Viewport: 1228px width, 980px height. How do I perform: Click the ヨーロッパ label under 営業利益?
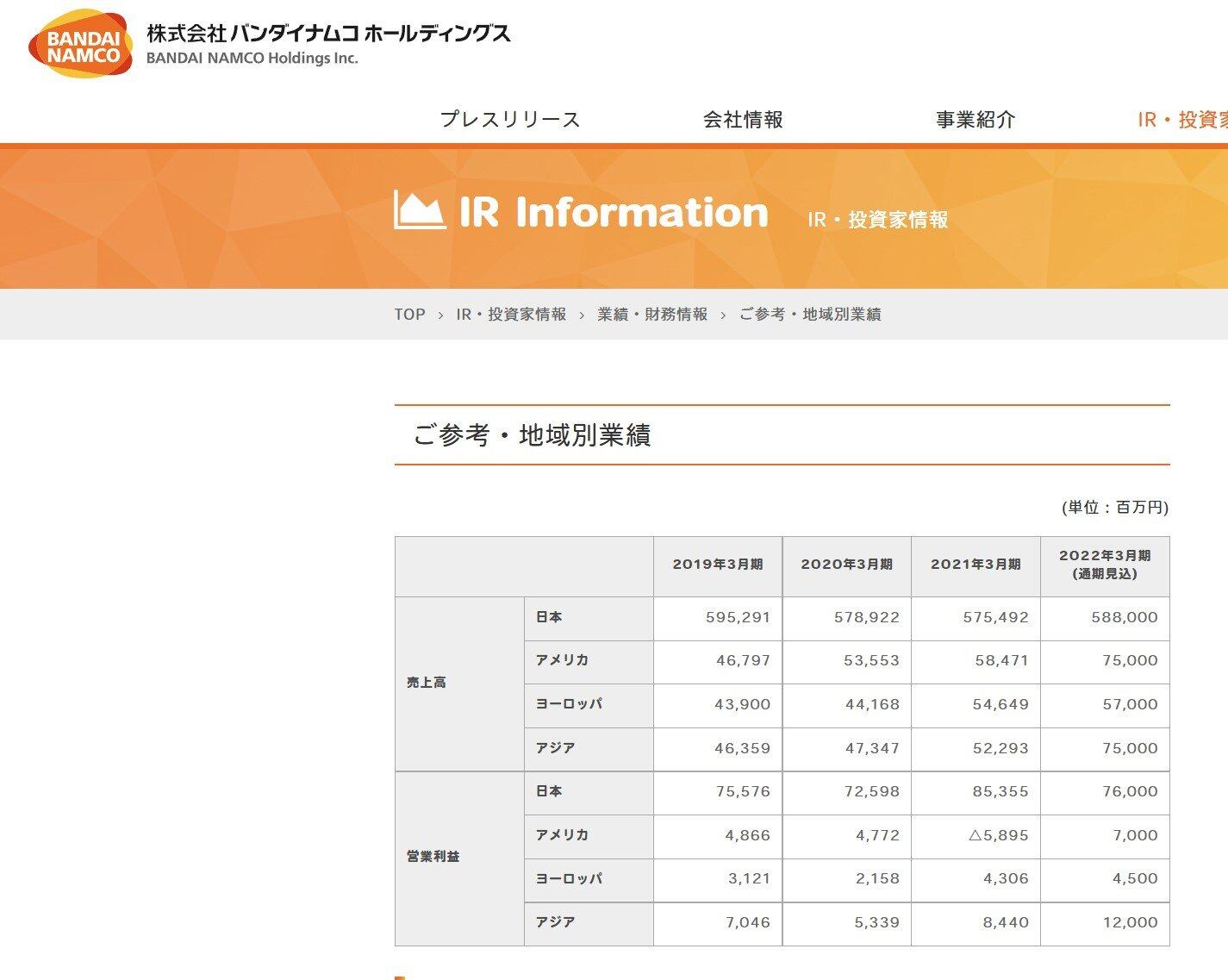pyautogui.click(x=569, y=879)
